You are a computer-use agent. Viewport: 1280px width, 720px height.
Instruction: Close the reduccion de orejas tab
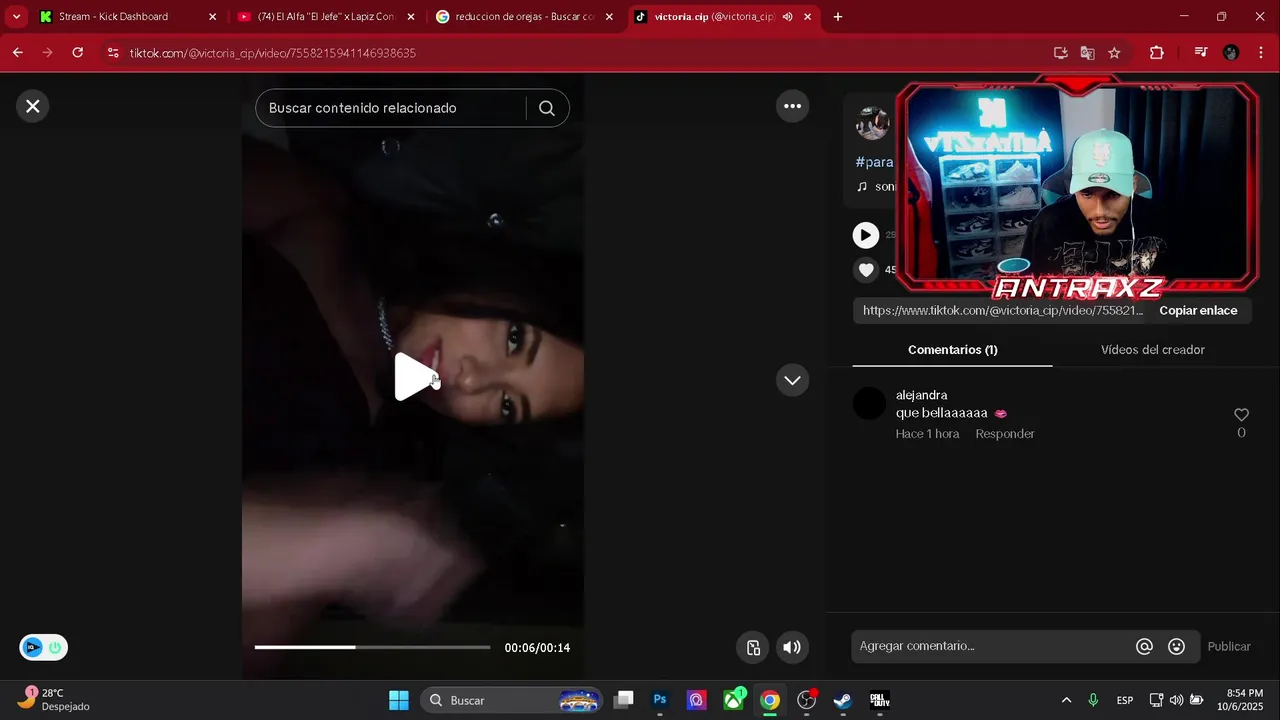tap(609, 17)
